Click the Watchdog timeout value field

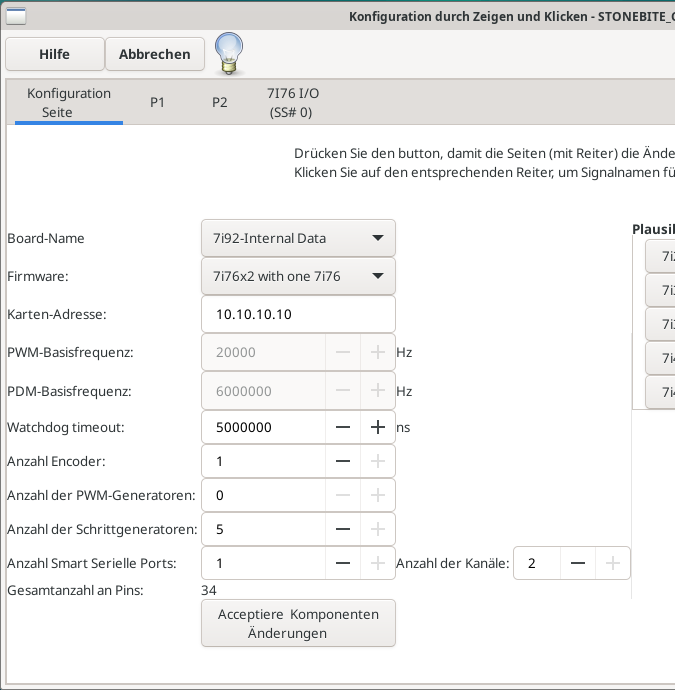pos(264,427)
